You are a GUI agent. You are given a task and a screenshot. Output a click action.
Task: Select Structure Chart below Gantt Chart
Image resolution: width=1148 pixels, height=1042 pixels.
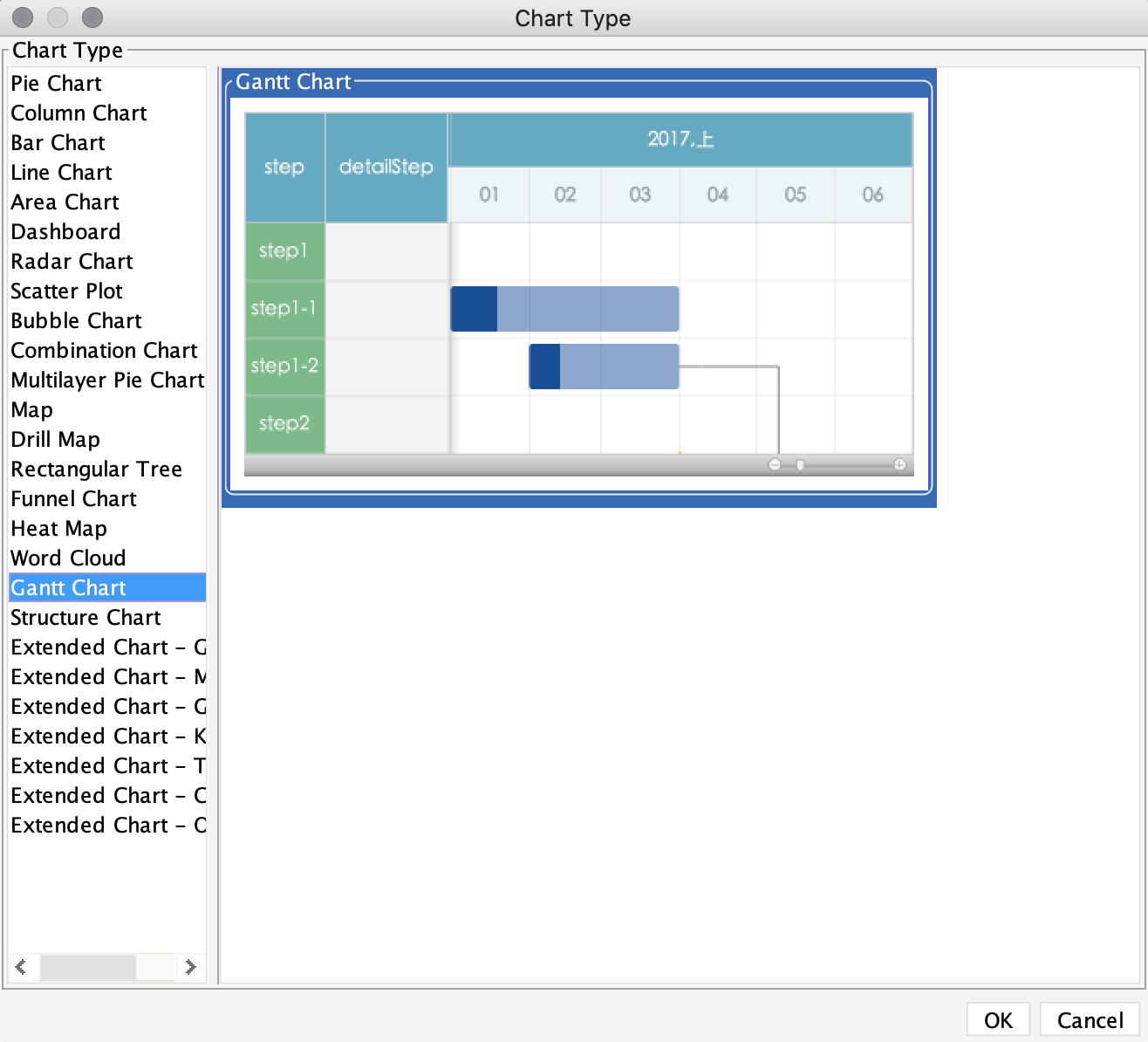[85, 618]
